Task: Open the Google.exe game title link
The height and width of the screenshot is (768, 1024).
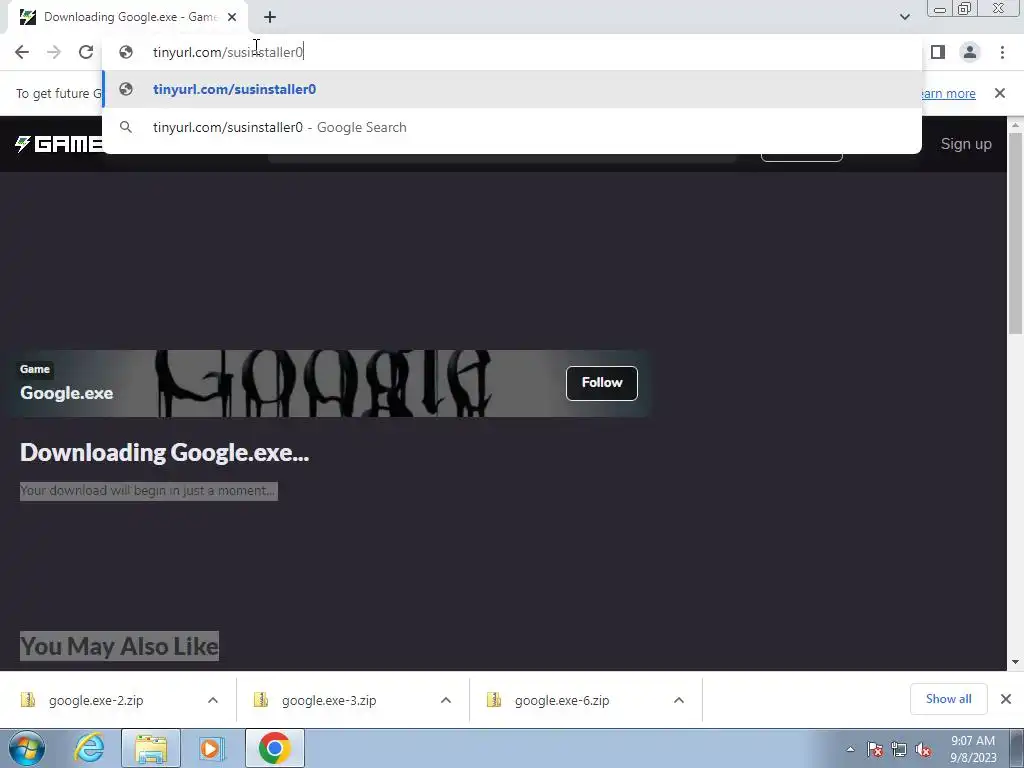Action: click(x=67, y=393)
